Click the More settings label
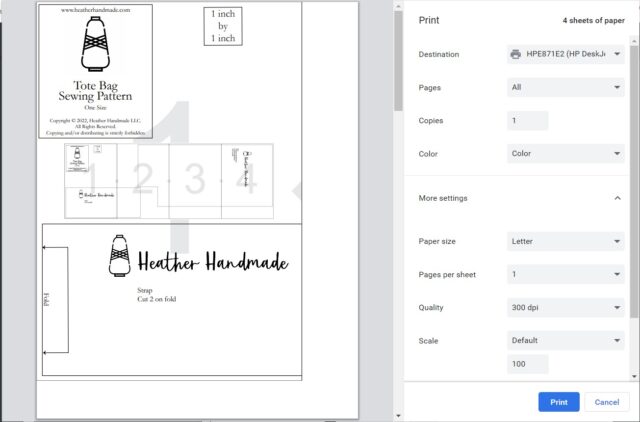This screenshot has height=422, width=640. pos(443,198)
